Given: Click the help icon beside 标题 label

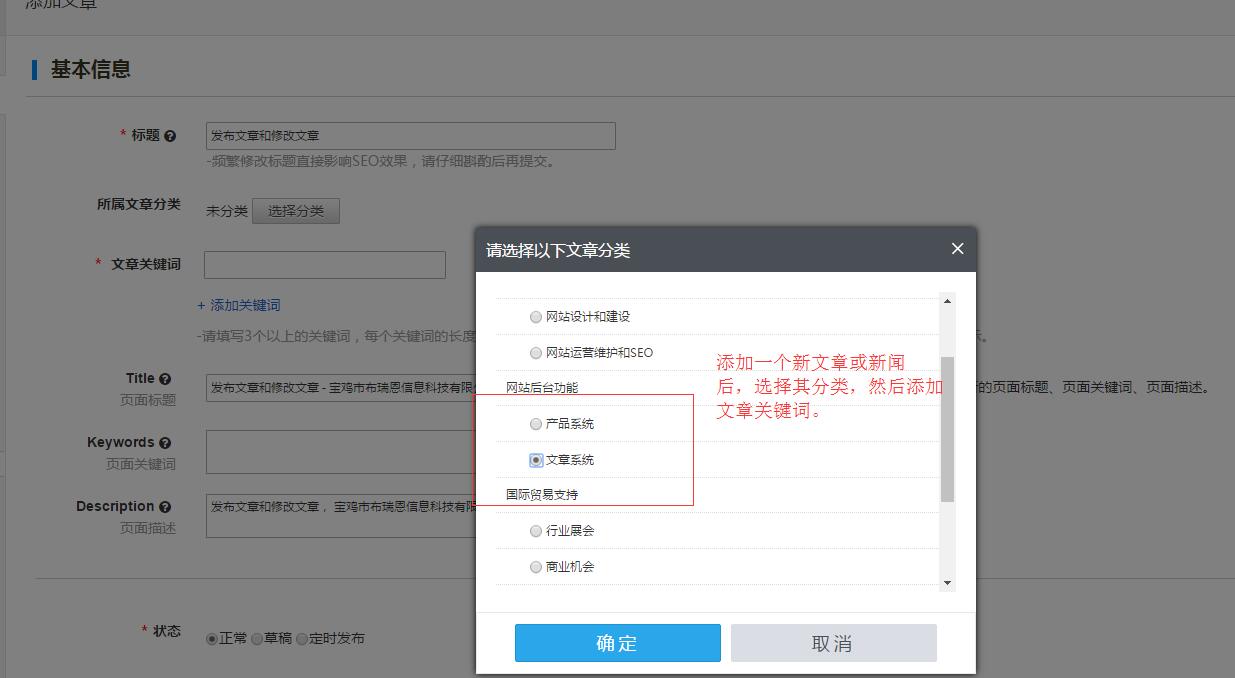Looking at the screenshot, I should pyautogui.click(x=170, y=136).
